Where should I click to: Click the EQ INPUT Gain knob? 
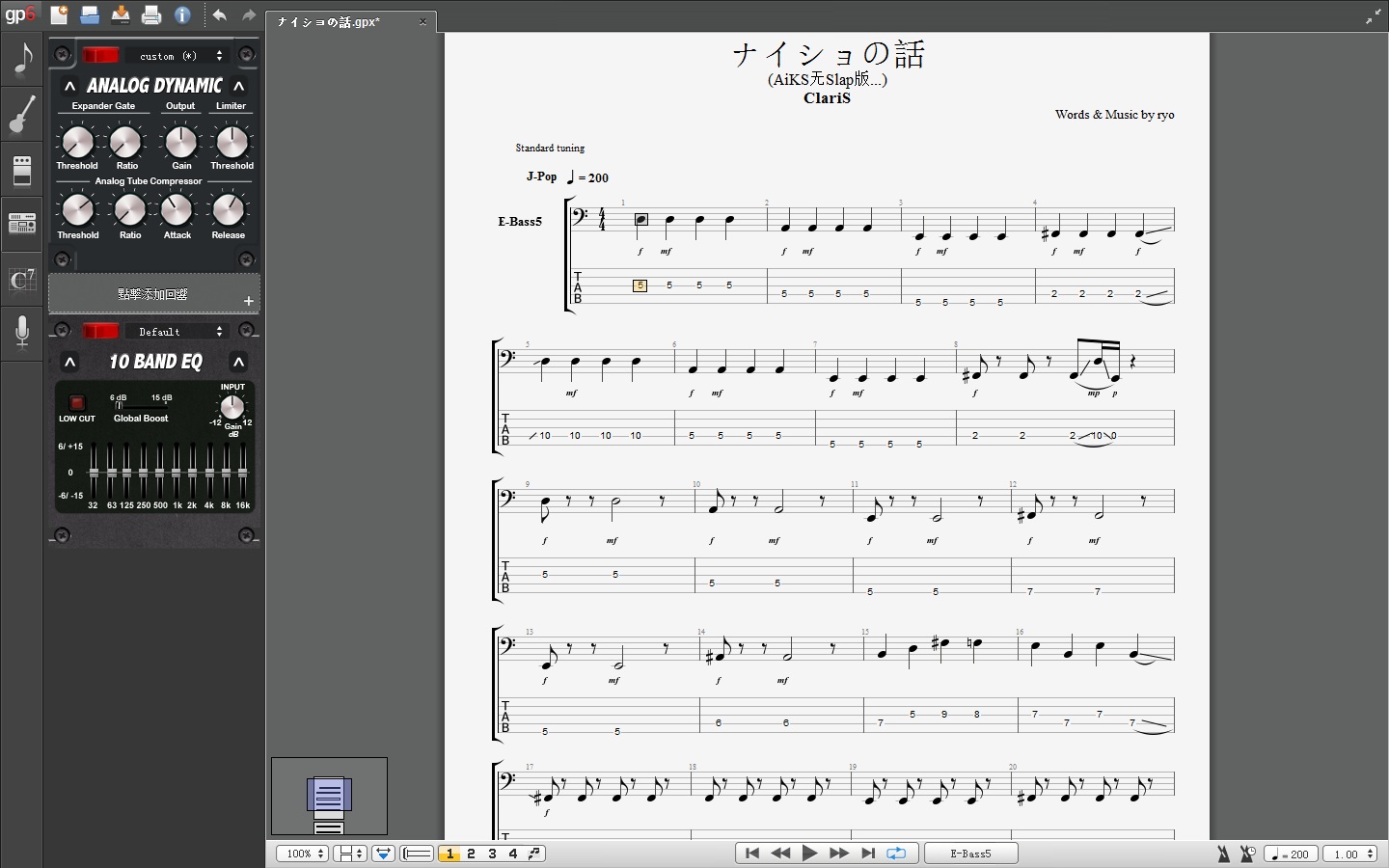tap(232, 408)
